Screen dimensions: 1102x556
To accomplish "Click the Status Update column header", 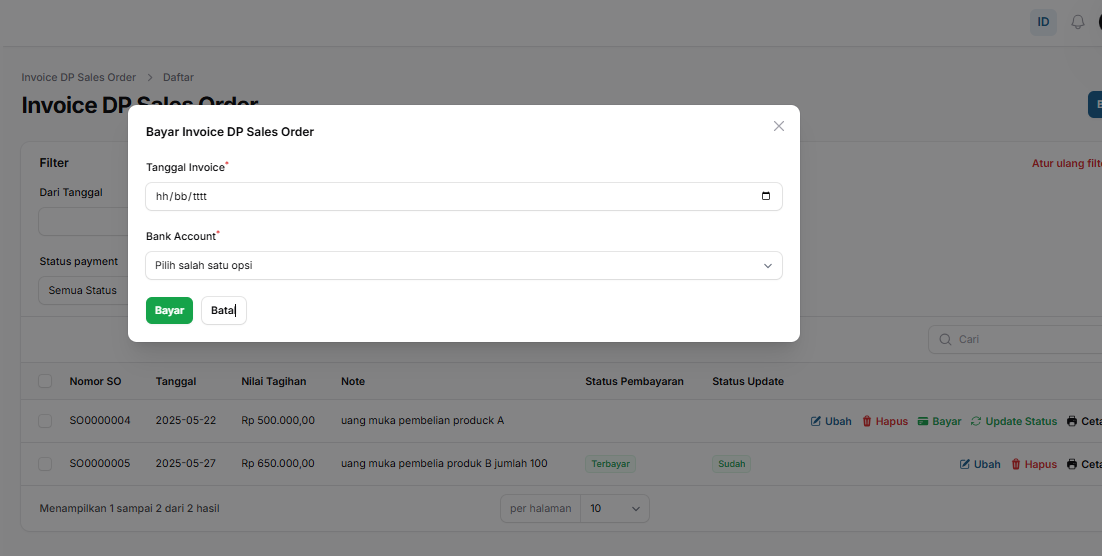I will (x=748, y=381).
